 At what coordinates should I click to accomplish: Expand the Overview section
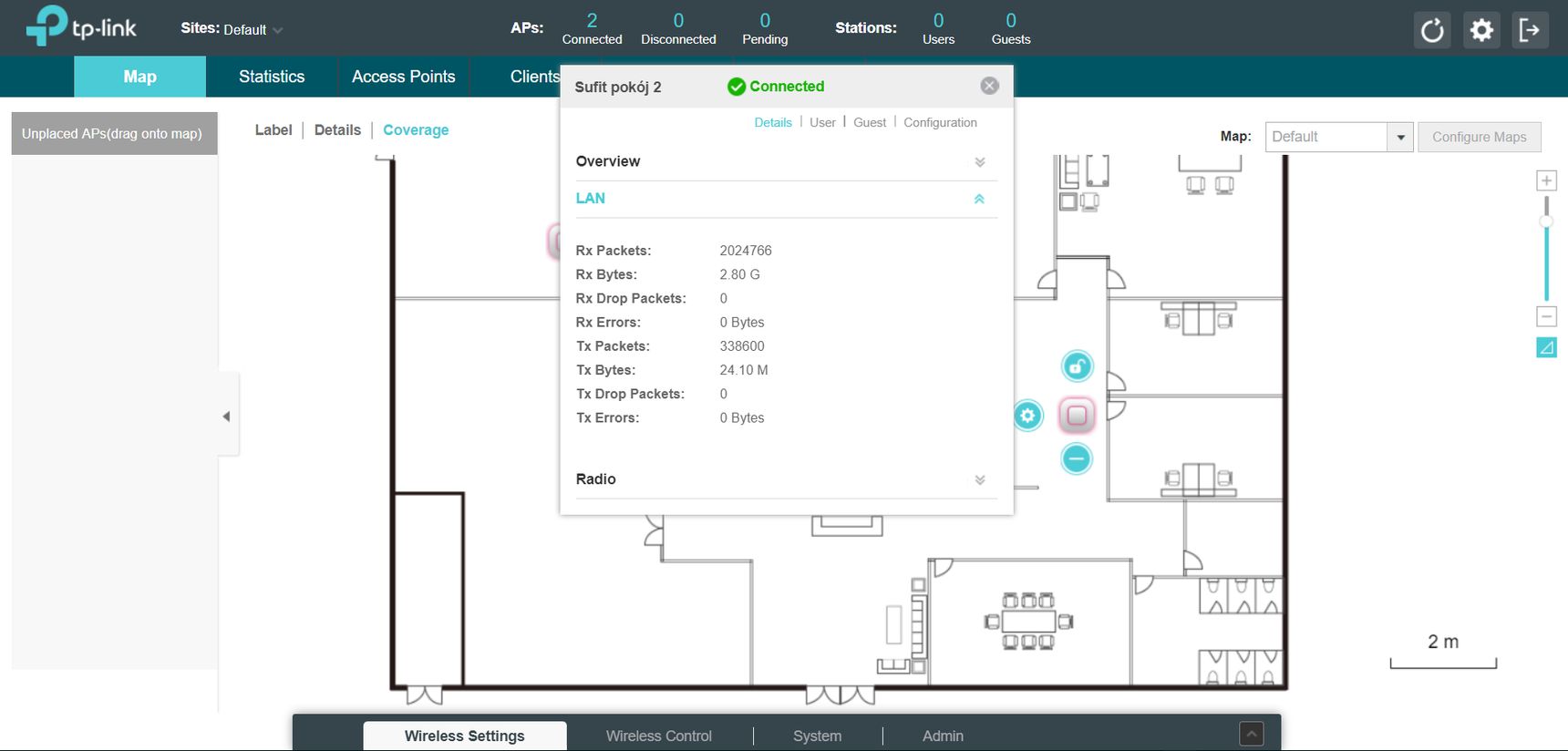980,162
